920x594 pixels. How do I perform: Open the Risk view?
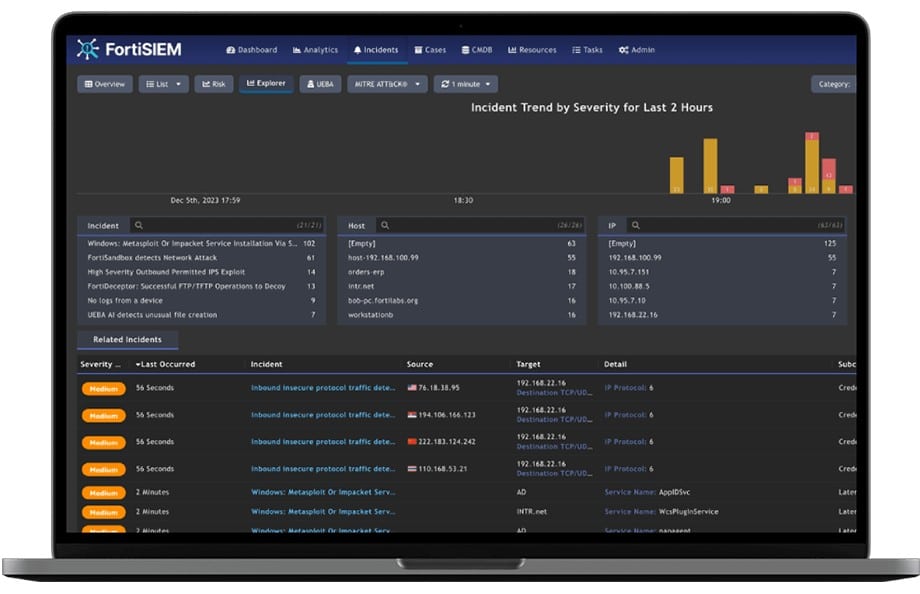214,84
